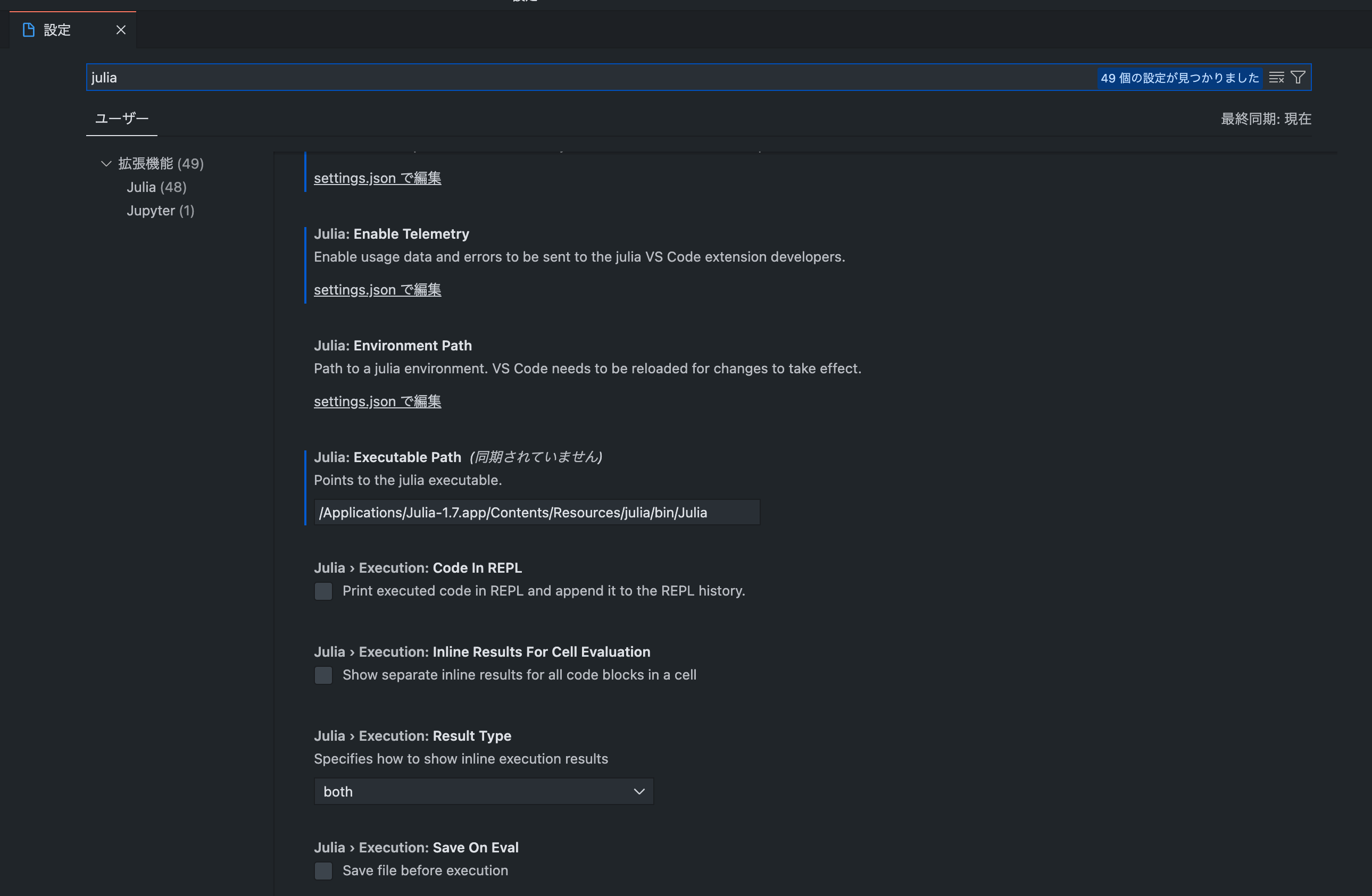Screen dimensions: 1372x896
Task: Close the 設定 tab
Action: [x=120, y=30]
